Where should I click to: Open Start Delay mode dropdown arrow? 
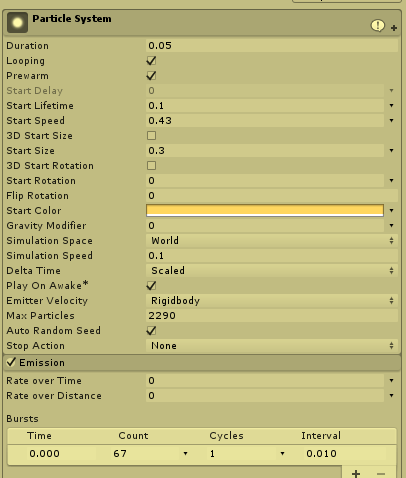tap(392, 91)
